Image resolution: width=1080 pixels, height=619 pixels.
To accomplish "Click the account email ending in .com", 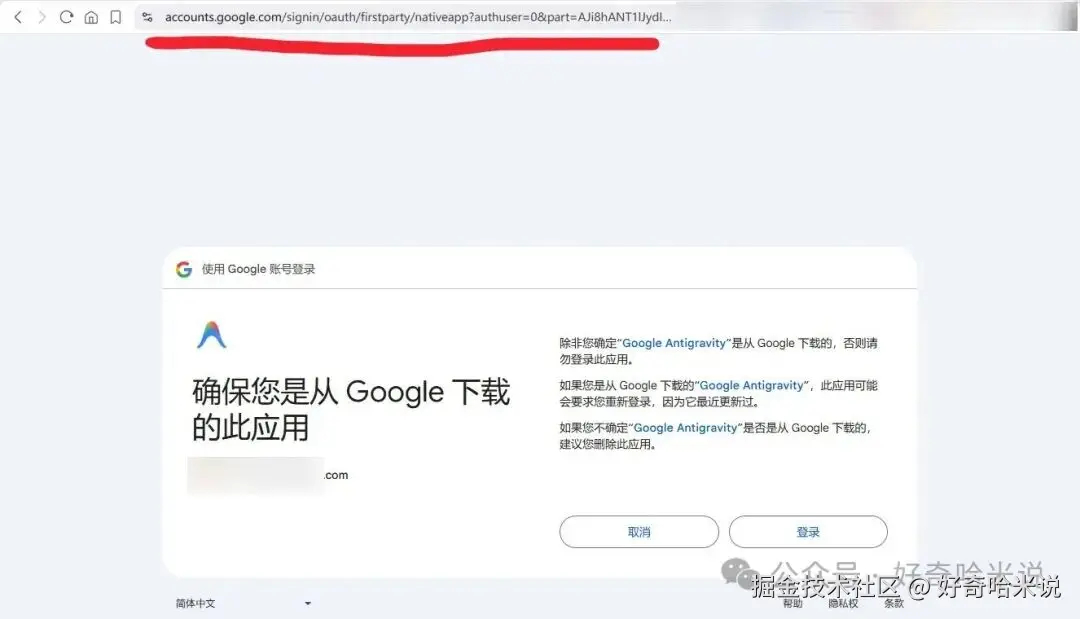I will (268, 475).
